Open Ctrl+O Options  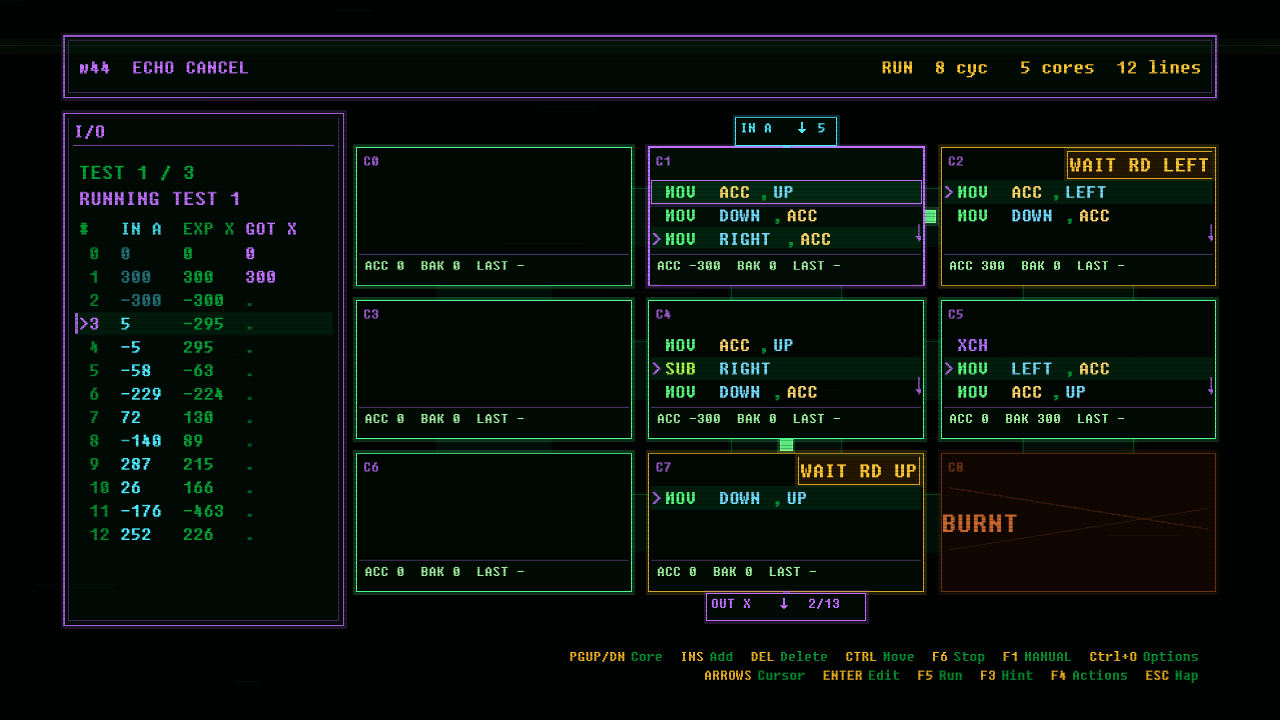click(1144, 657)
